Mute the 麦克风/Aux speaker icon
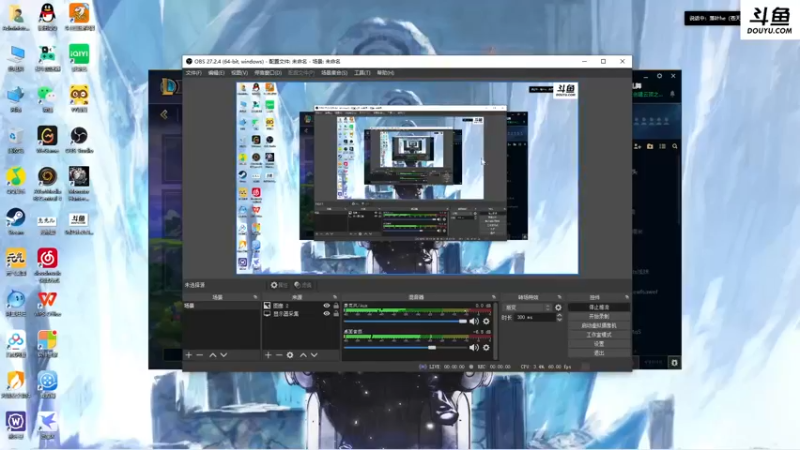 (474, 321)
